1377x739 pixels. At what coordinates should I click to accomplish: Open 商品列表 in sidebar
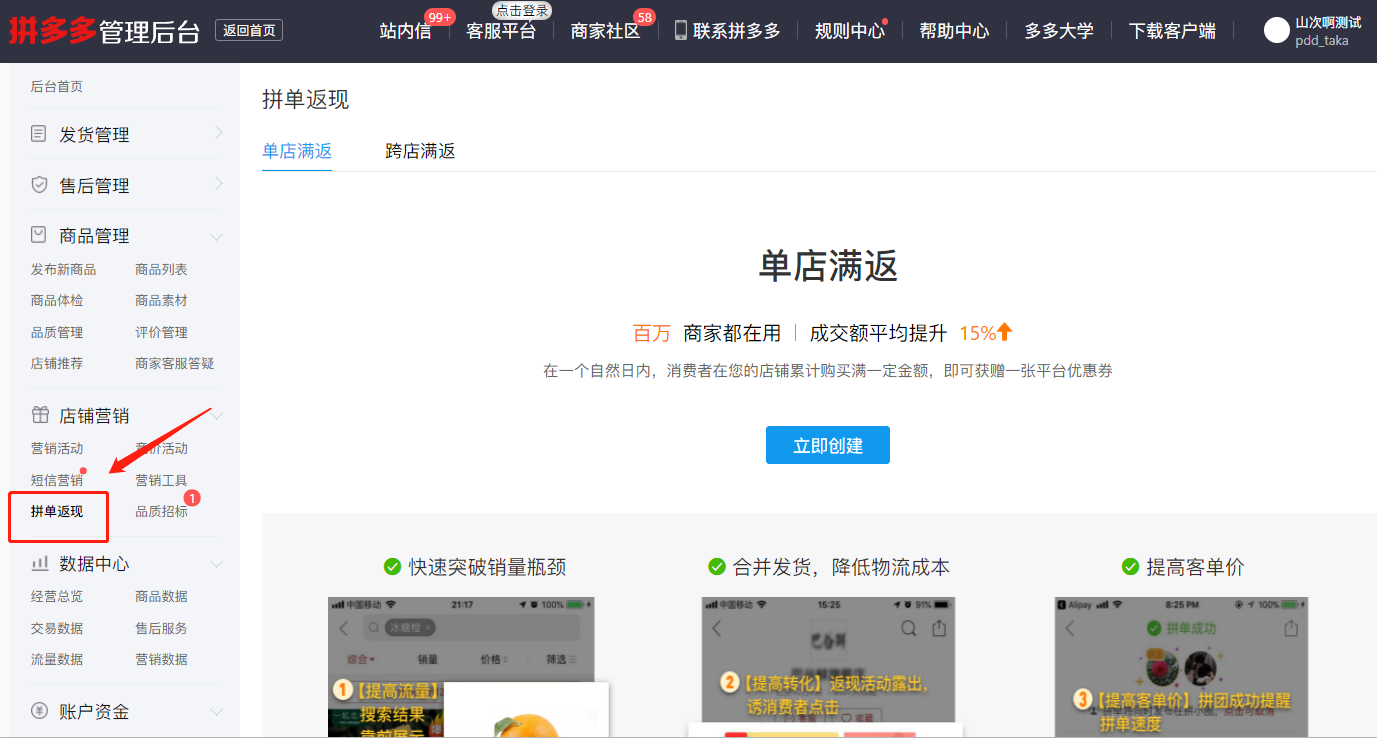(161, 269)
